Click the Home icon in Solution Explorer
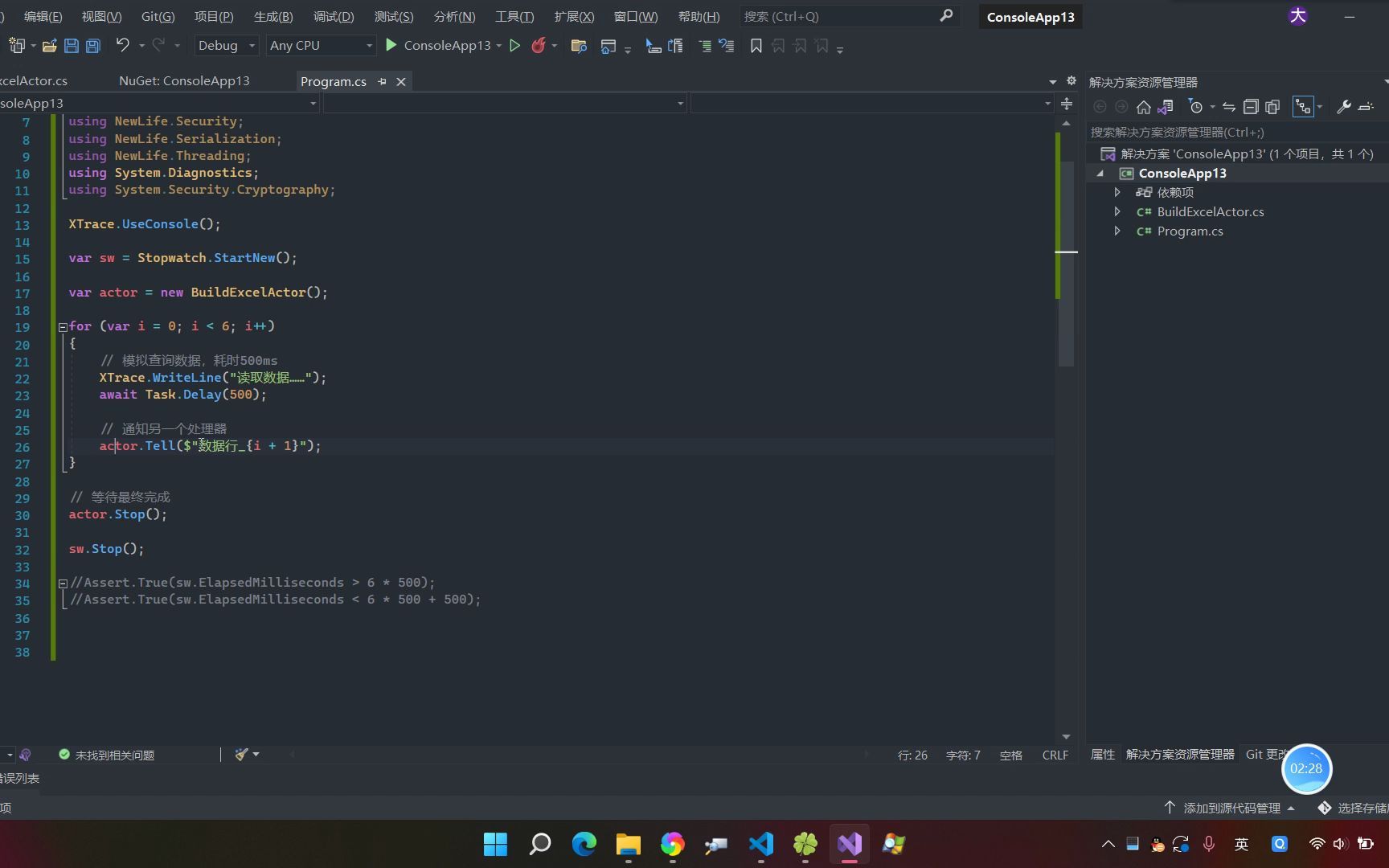This screenshot has height=868, width=1389. click(x=1144, y=107)
